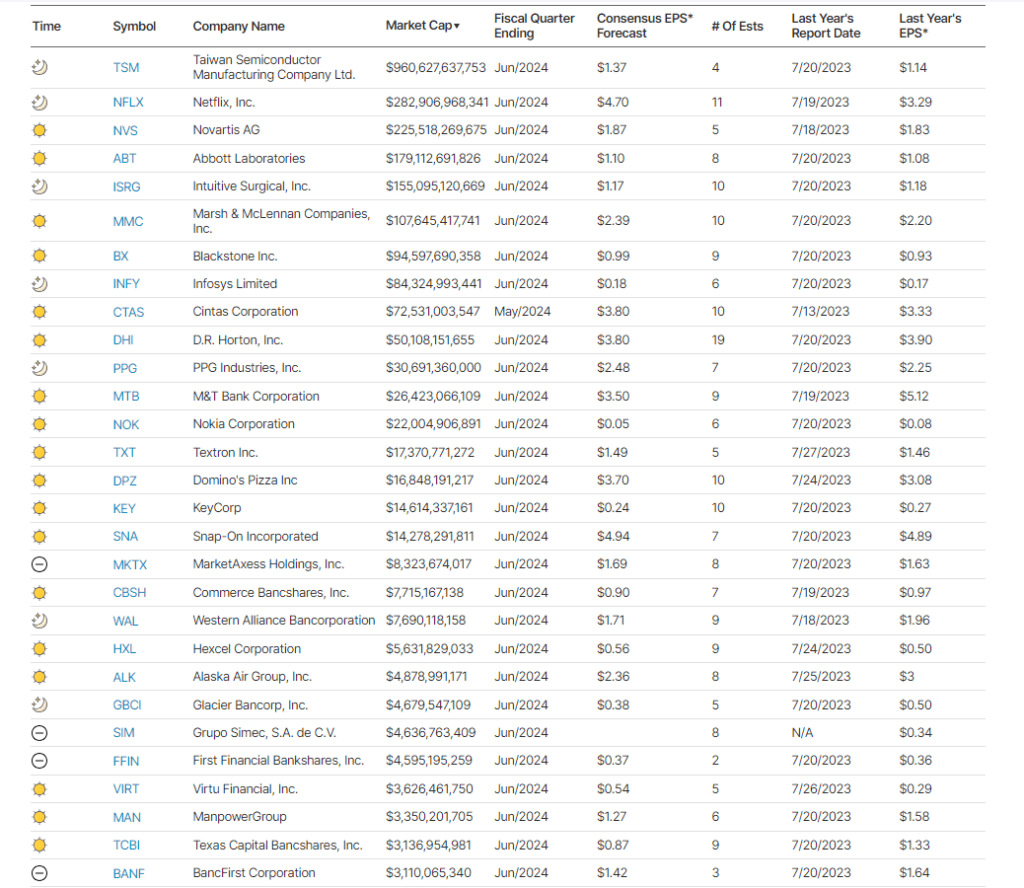This screenshot has width=1024, height=888.
Task: Click the moon time icon for ISRG
Action: tap(39, 187)
